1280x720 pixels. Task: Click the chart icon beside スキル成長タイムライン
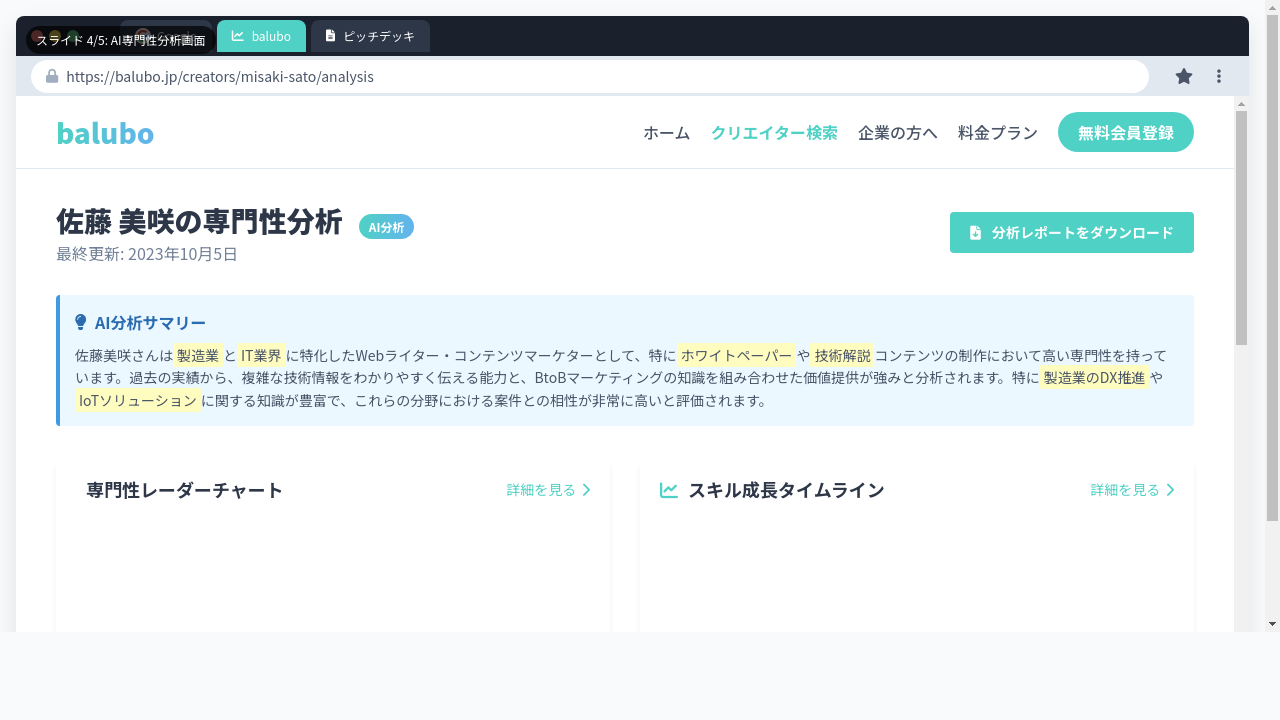coord(669,490)
